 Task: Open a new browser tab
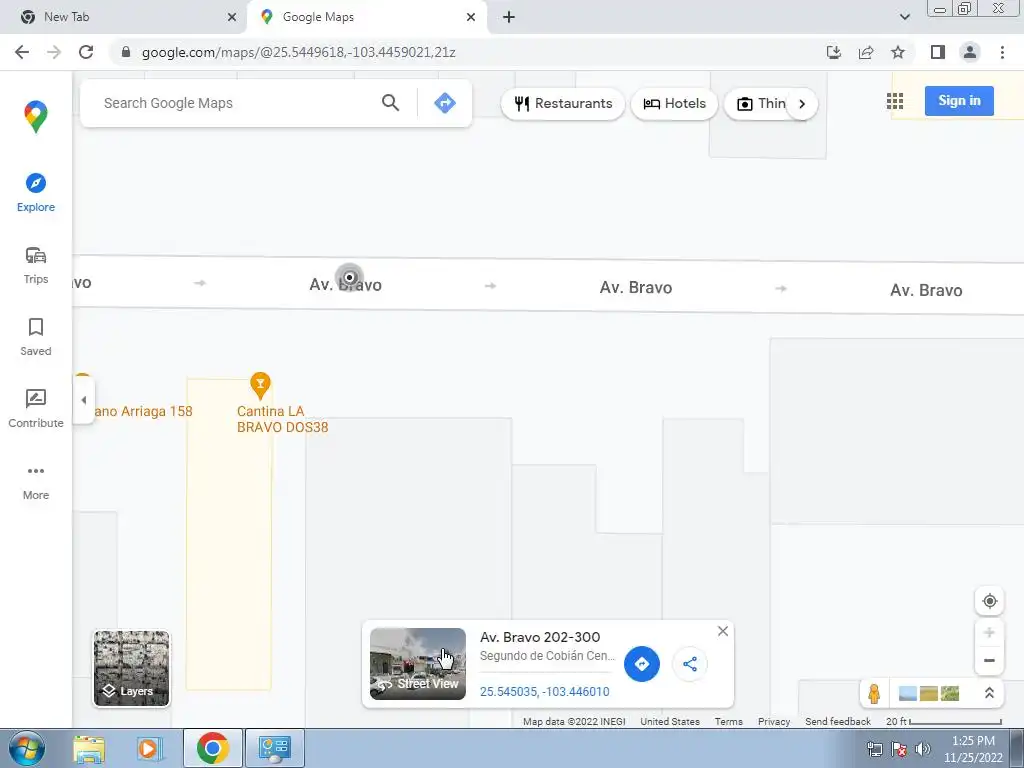(x=509, y=17)
